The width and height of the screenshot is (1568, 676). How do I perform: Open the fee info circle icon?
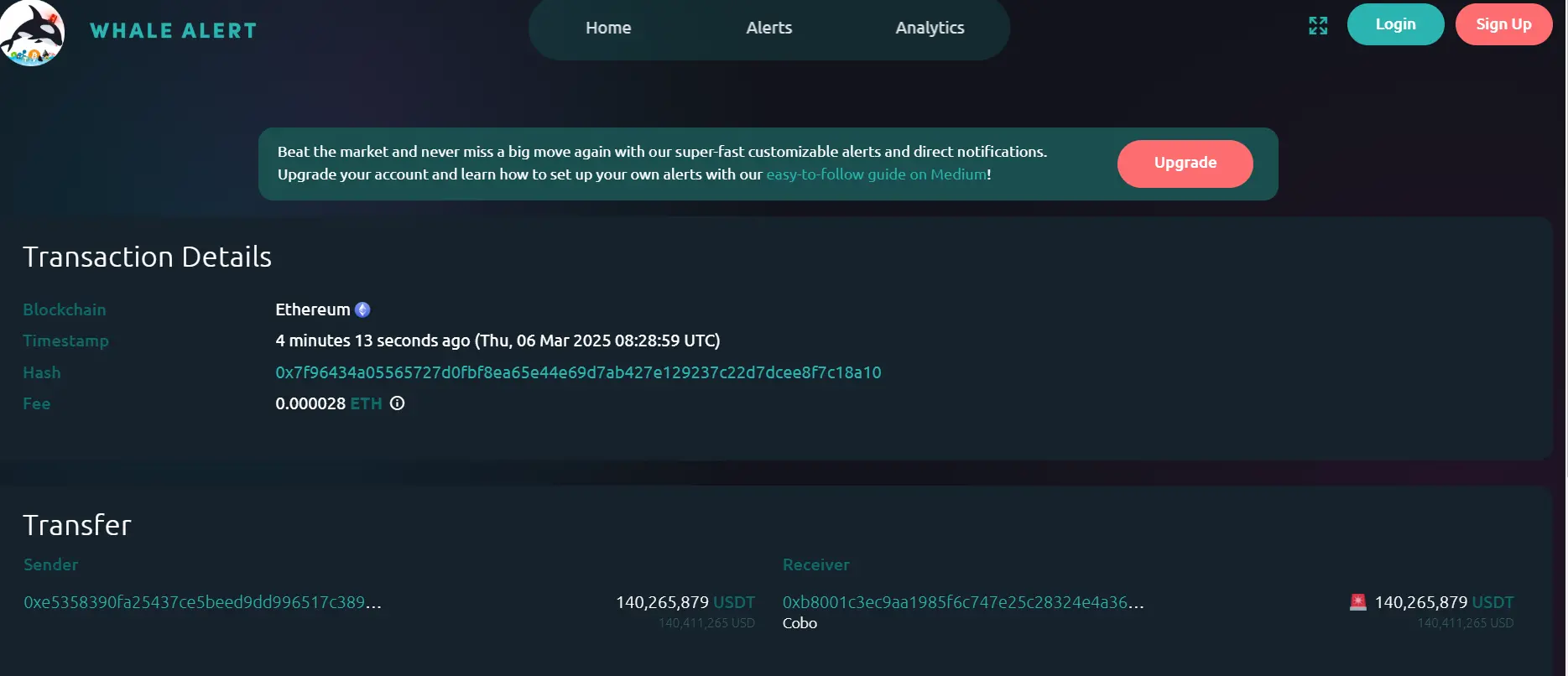click(398, 403)
